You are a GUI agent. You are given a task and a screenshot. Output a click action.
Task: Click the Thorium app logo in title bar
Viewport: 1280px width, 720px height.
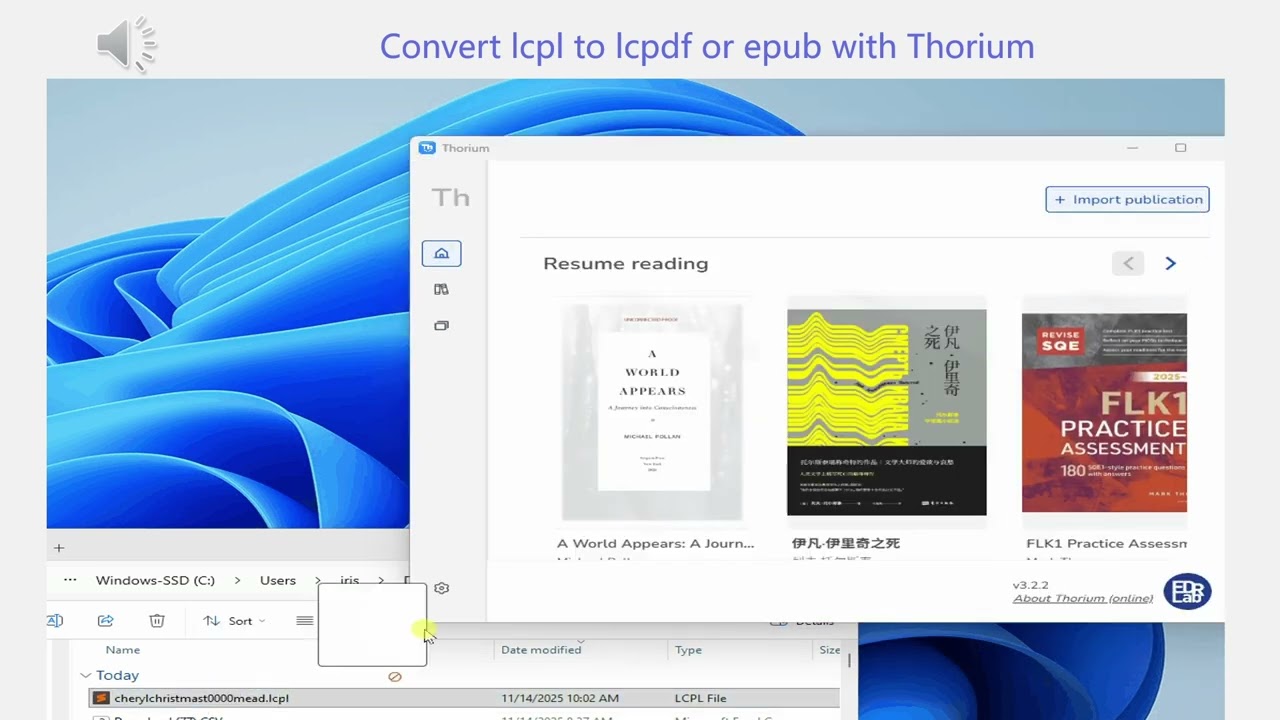pos(427,148)
